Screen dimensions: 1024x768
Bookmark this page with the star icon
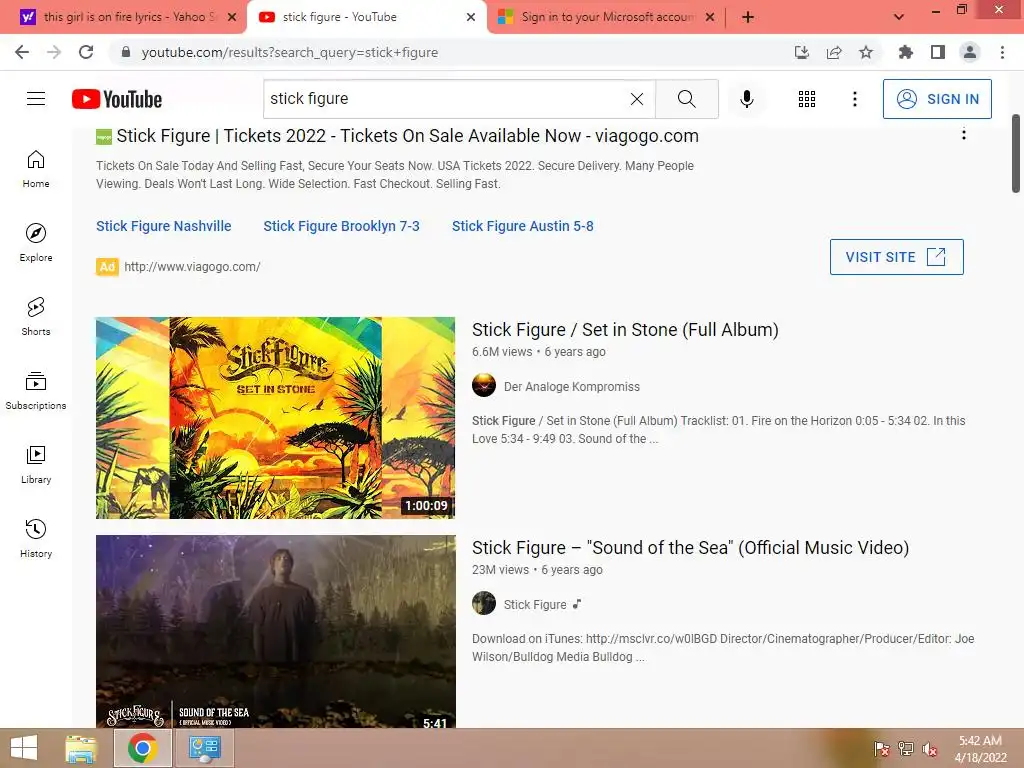tap(865, 52)
